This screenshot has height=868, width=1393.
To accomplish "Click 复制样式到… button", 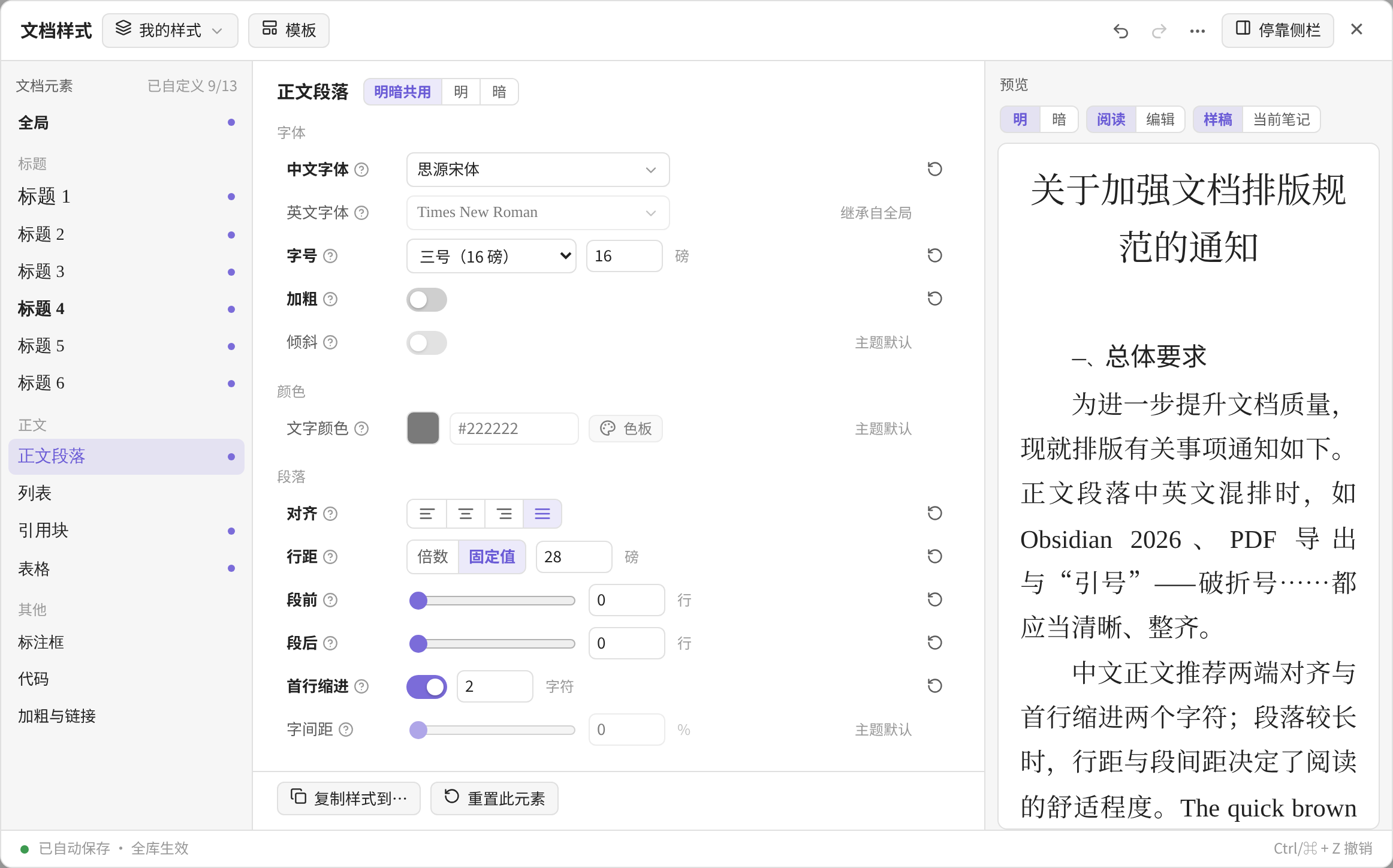I will click(349, 798).
